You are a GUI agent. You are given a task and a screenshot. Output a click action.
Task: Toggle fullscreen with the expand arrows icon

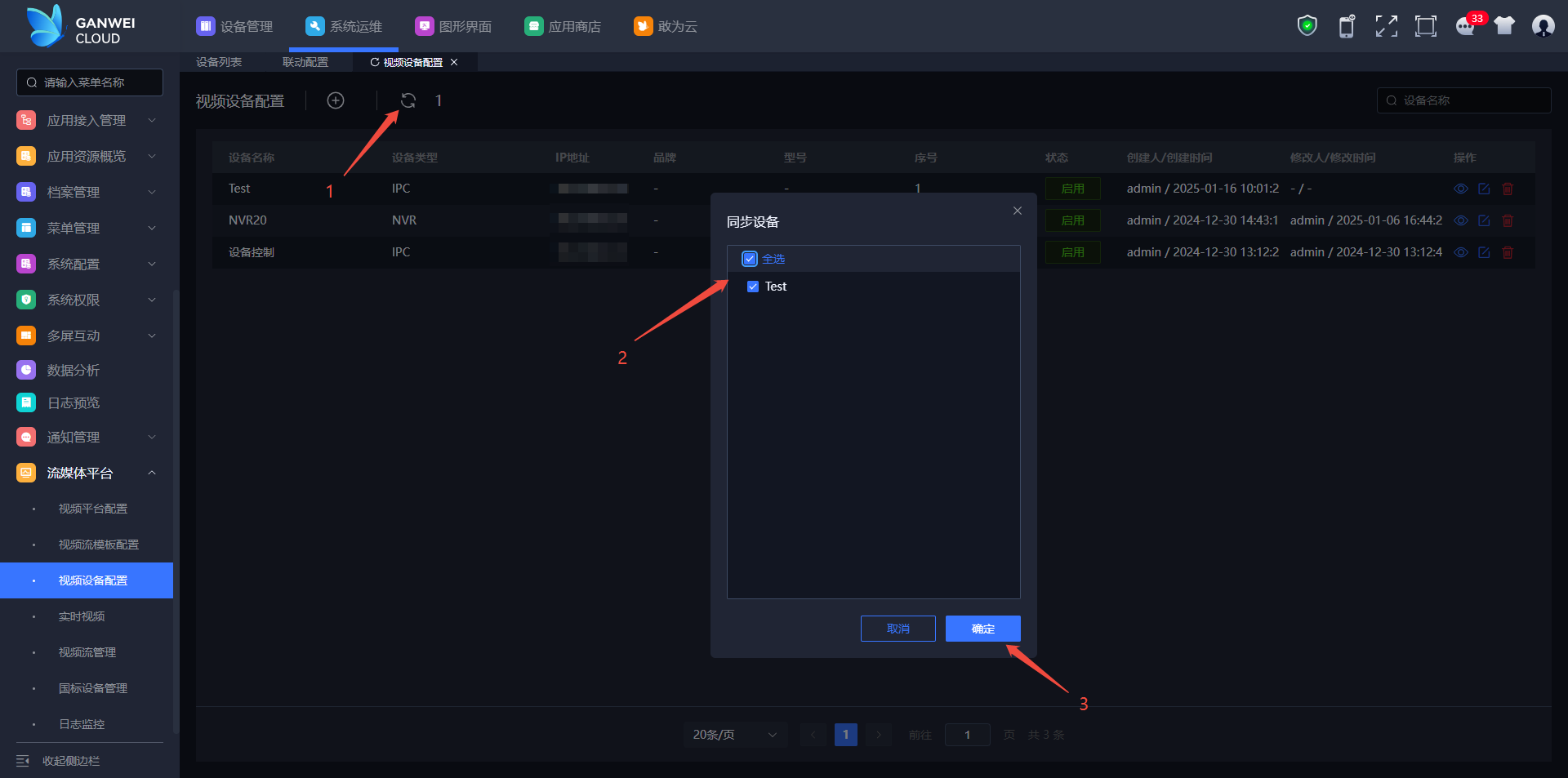1386,26
